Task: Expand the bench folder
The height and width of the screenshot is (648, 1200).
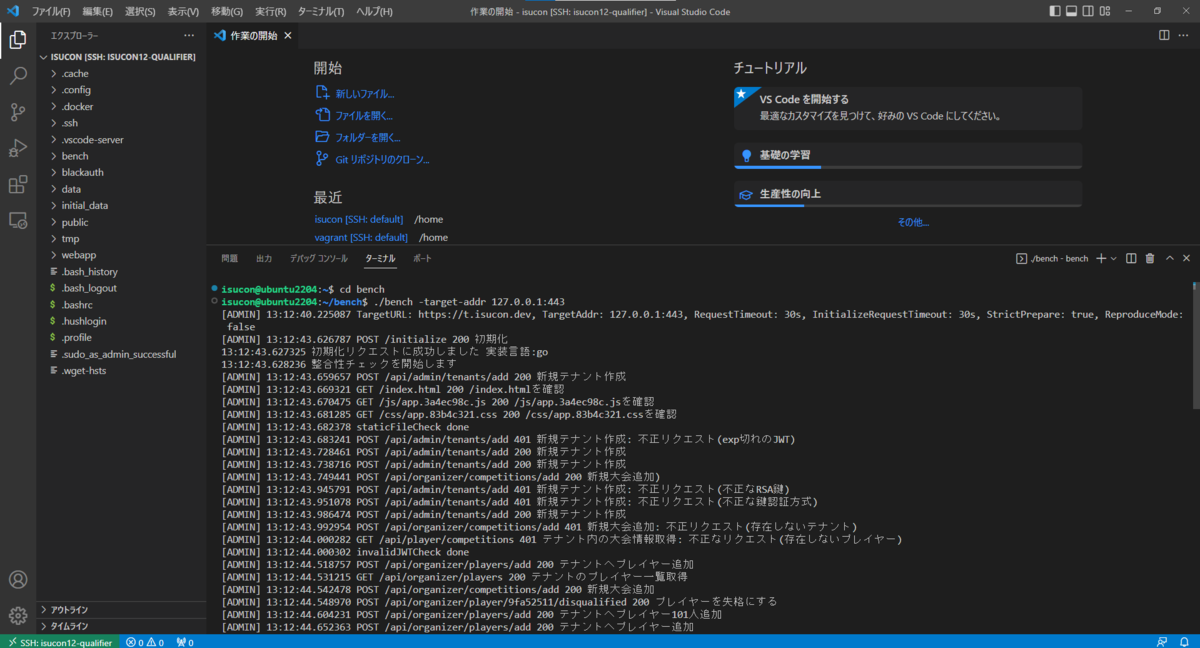Action: click(121, 156)
